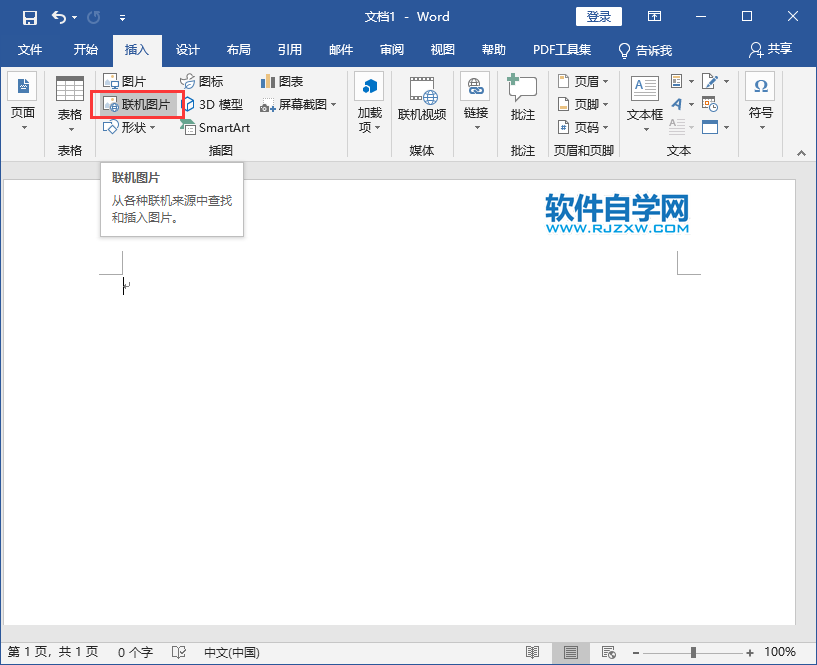Collapse the ribbon with the chevron arrow

(x=800, y=152)
